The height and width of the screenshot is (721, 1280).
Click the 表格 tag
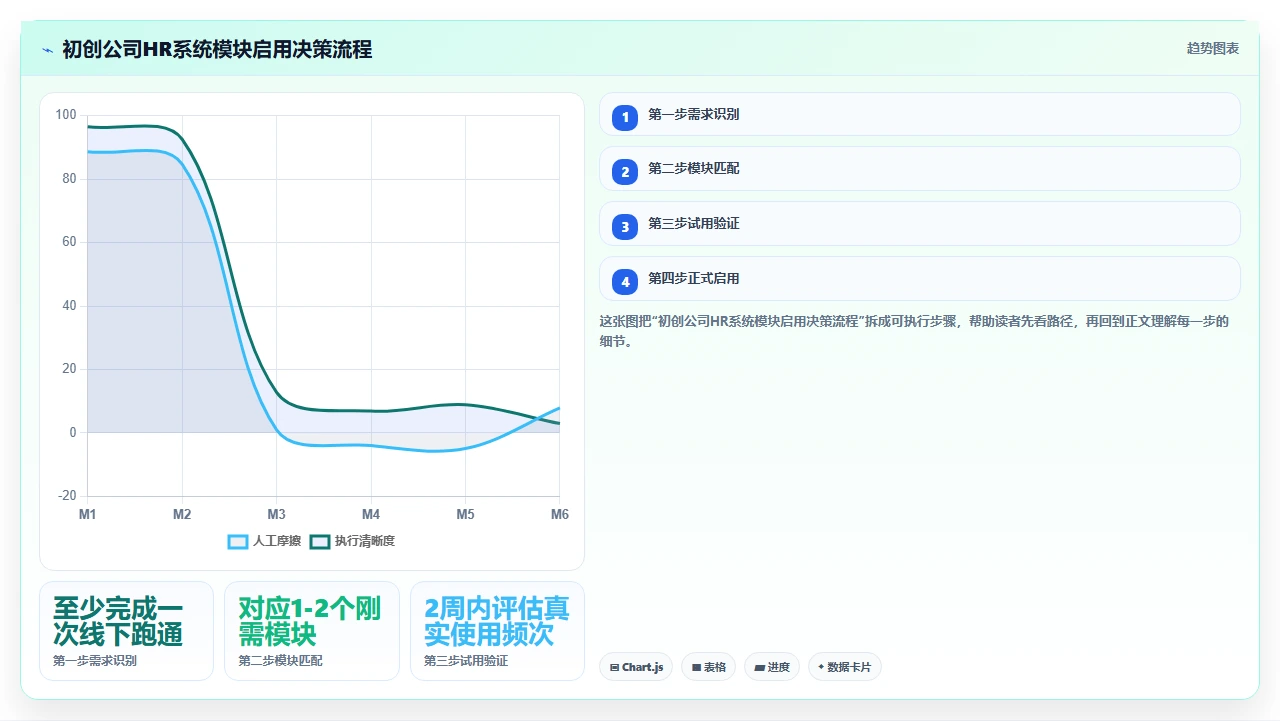[708, 667]
